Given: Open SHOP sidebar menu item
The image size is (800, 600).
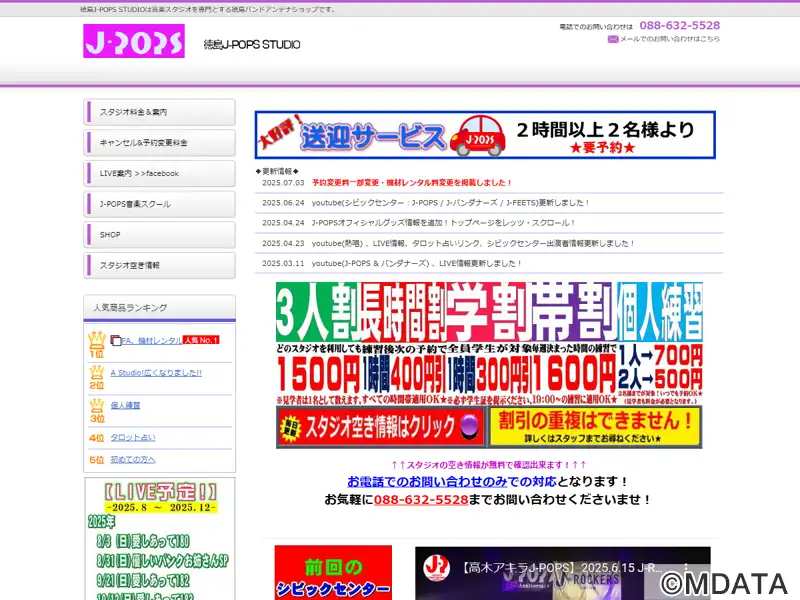Looking at the screenshot, I should (159, 235).
